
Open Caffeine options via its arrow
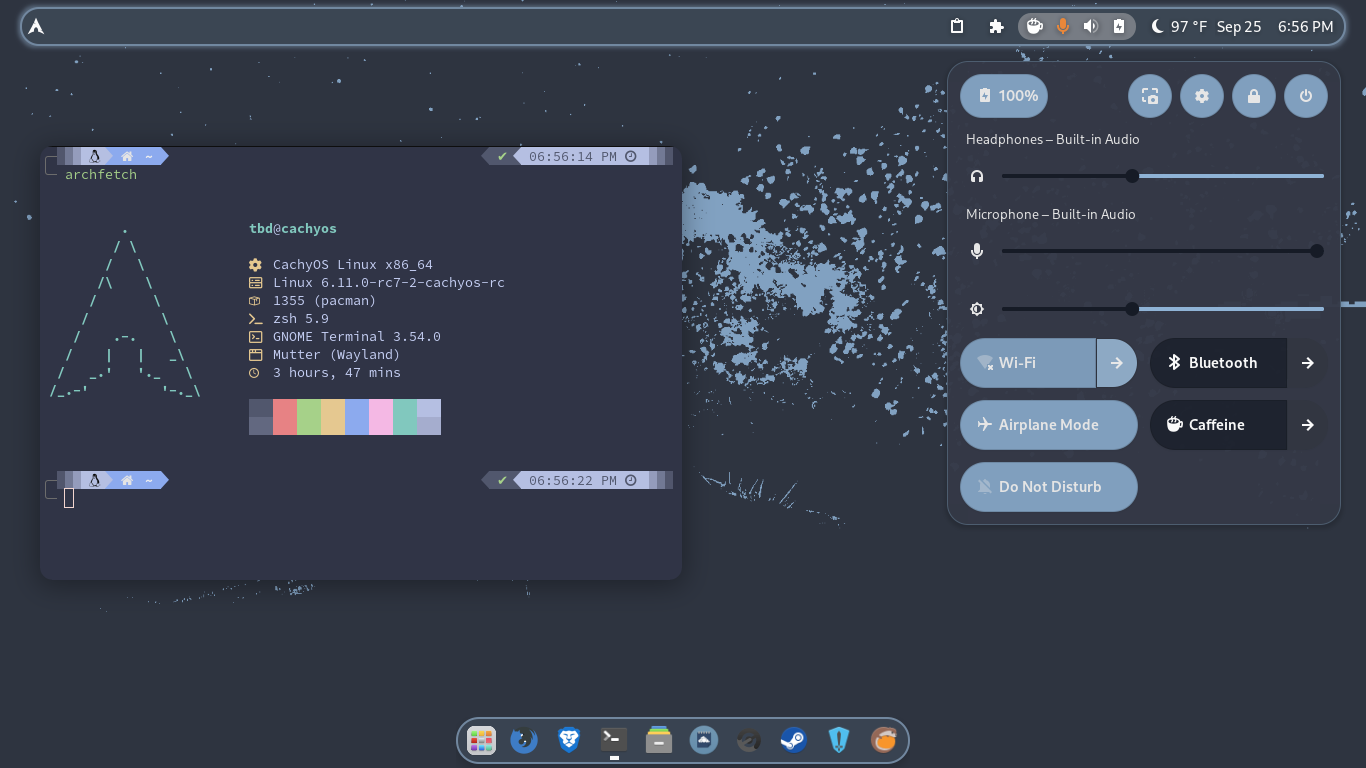1308,425
